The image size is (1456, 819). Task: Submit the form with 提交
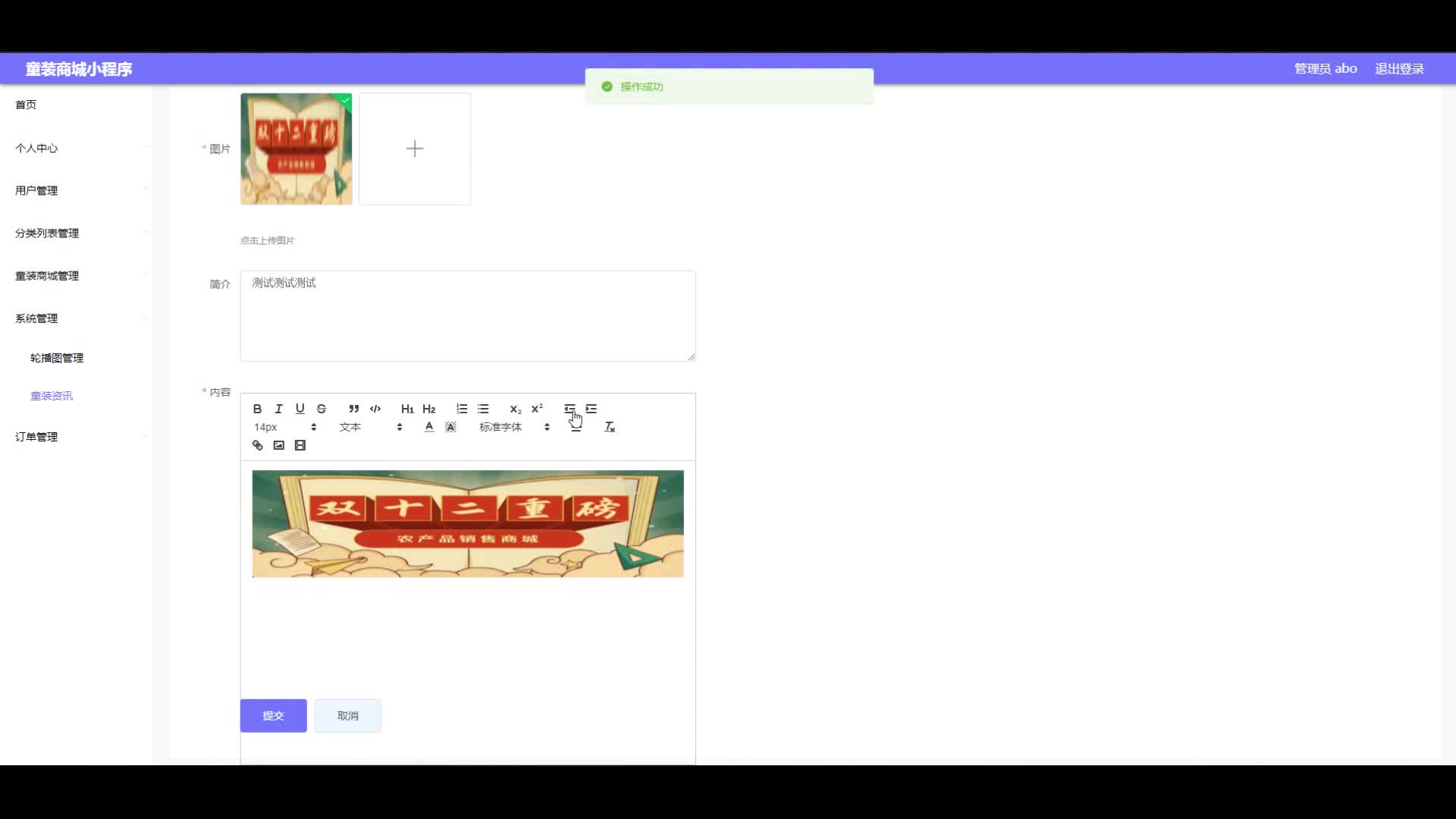[274, 716]
